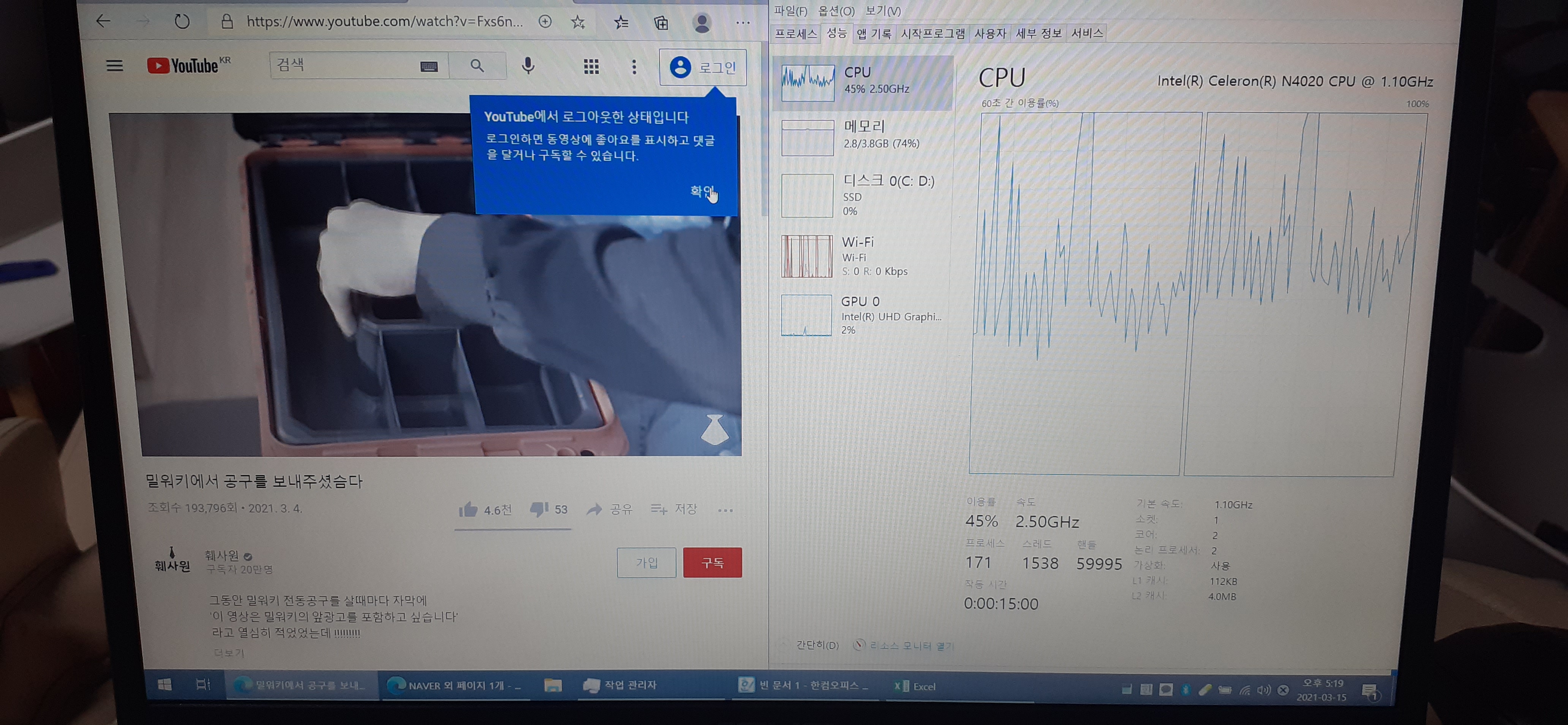Open the YouTube apps grid icon

pos(591,66)
